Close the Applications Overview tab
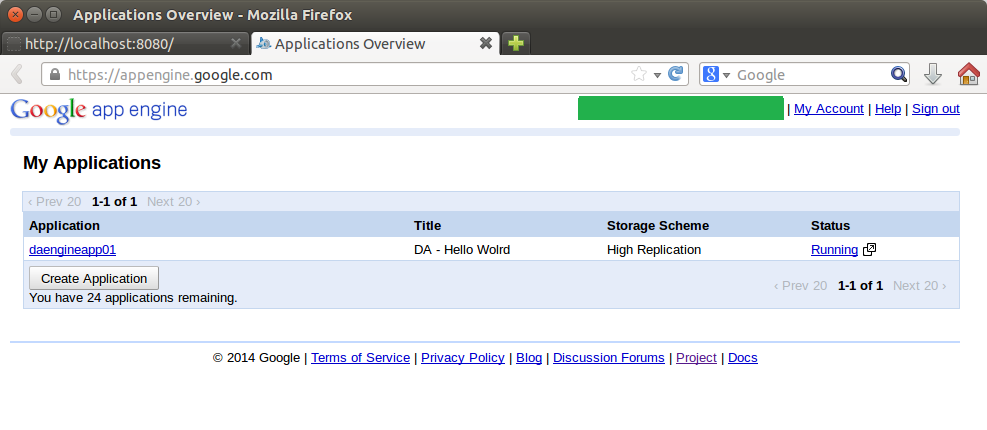The height and width of the screenshot is (430, 987). pos(486,44)
